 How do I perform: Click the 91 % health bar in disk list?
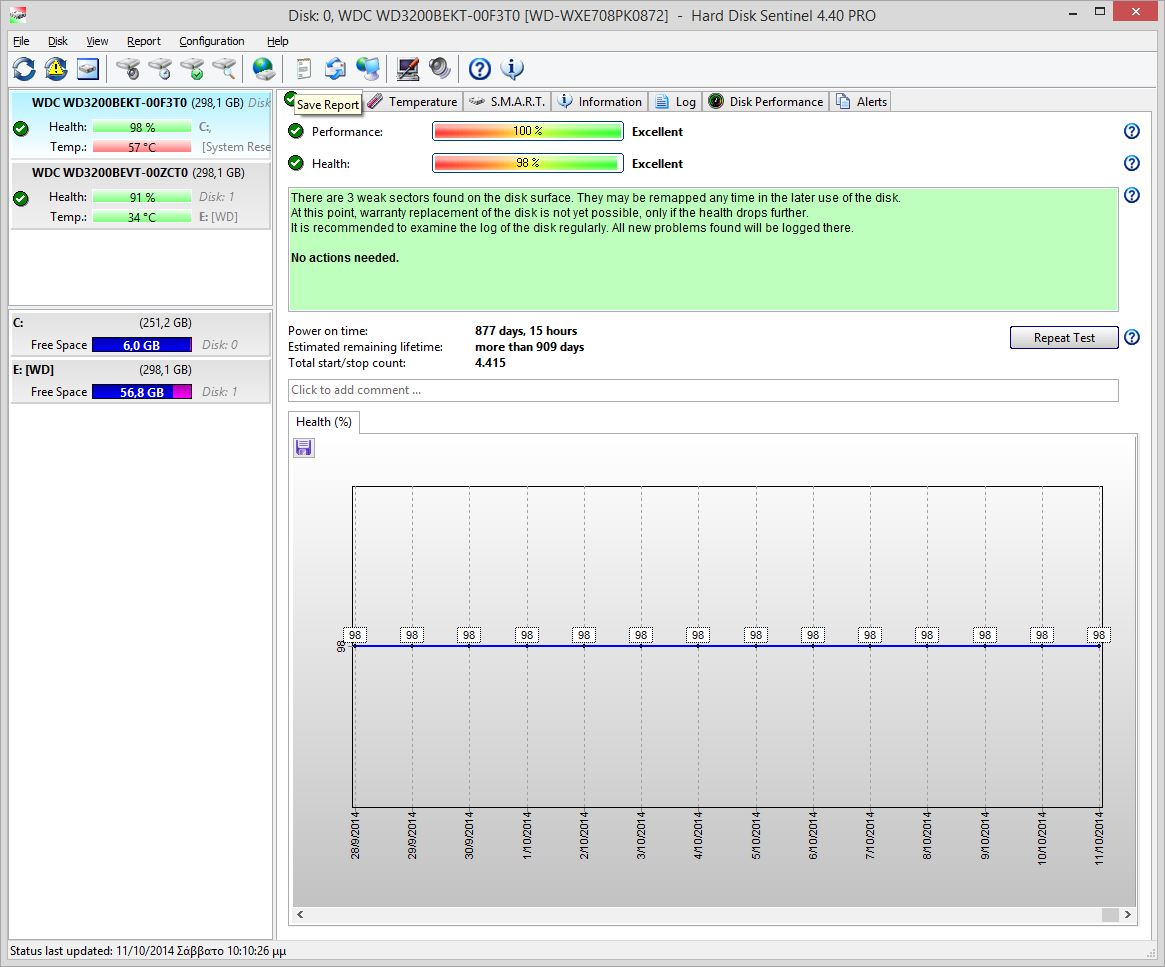click(x=142, y=197)
